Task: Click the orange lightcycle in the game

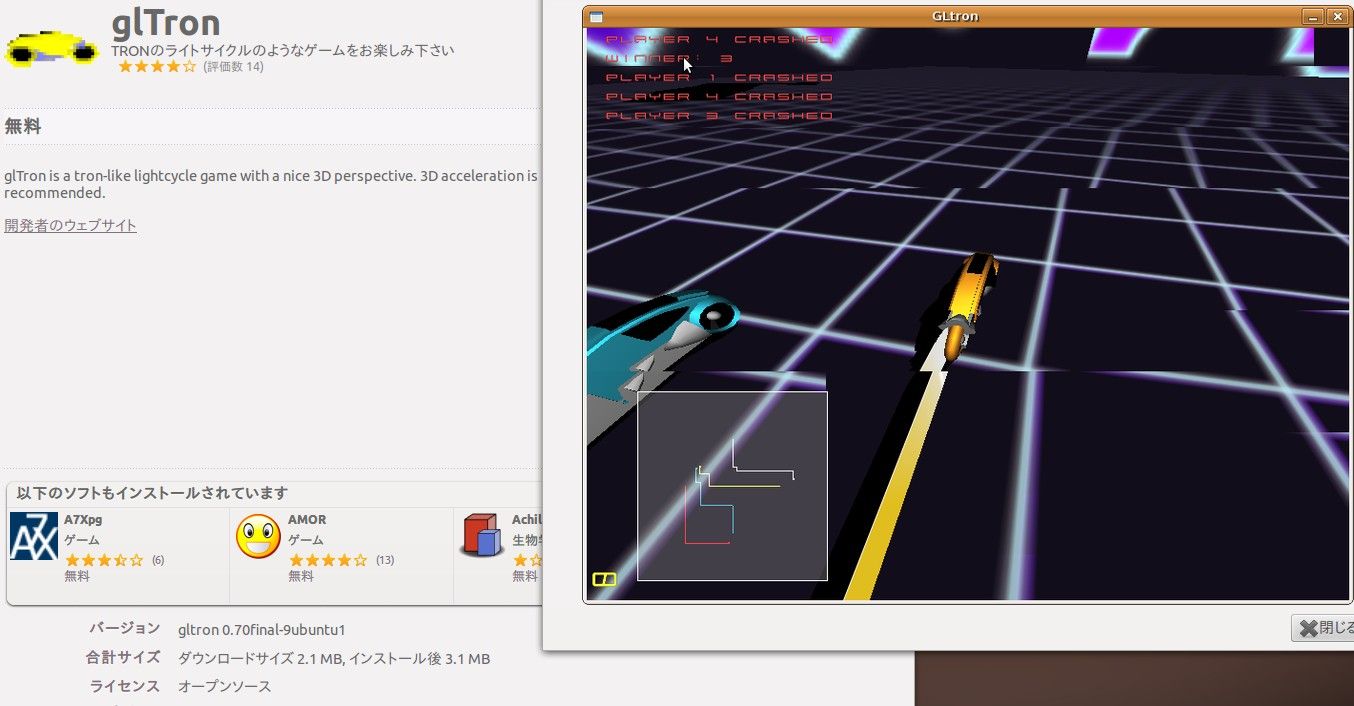Action: pyautogui.click(x=968, y=303)
